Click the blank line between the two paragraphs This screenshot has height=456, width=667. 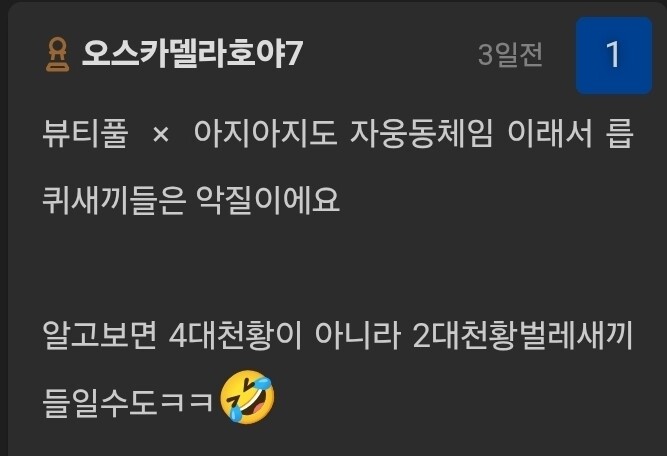point(338,267)
